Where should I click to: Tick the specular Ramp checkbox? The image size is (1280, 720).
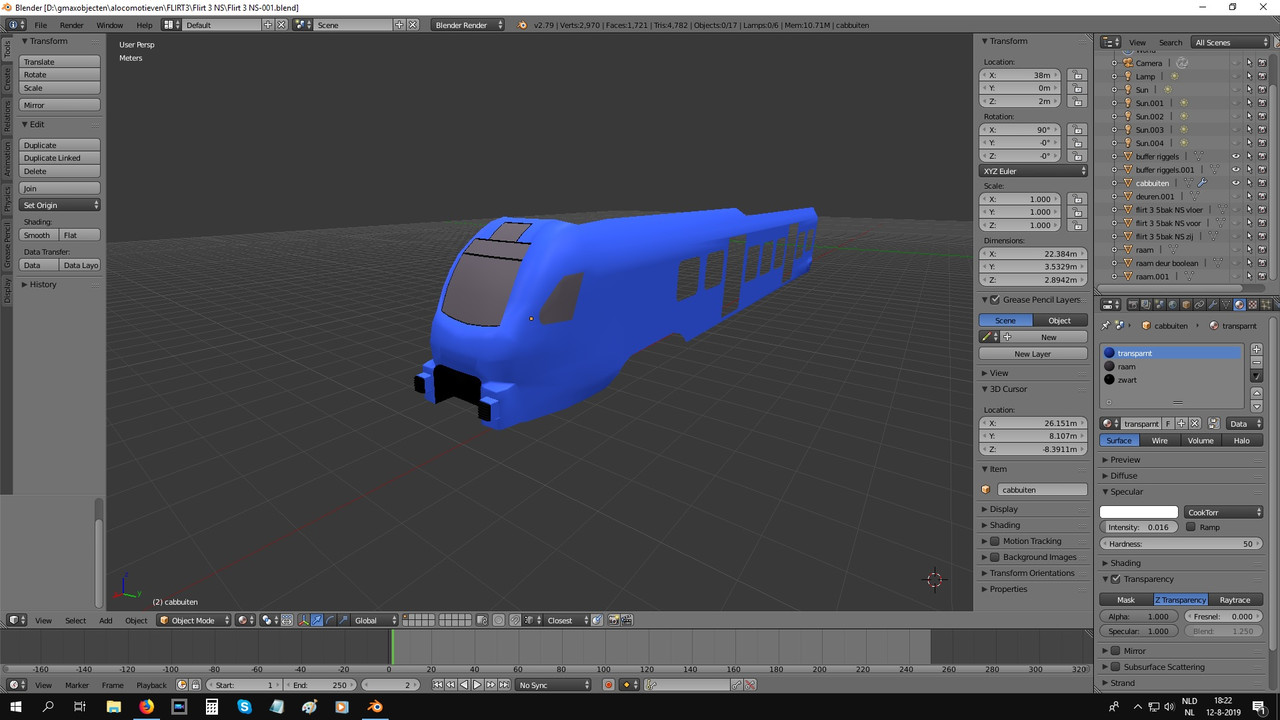[1191, 527]
